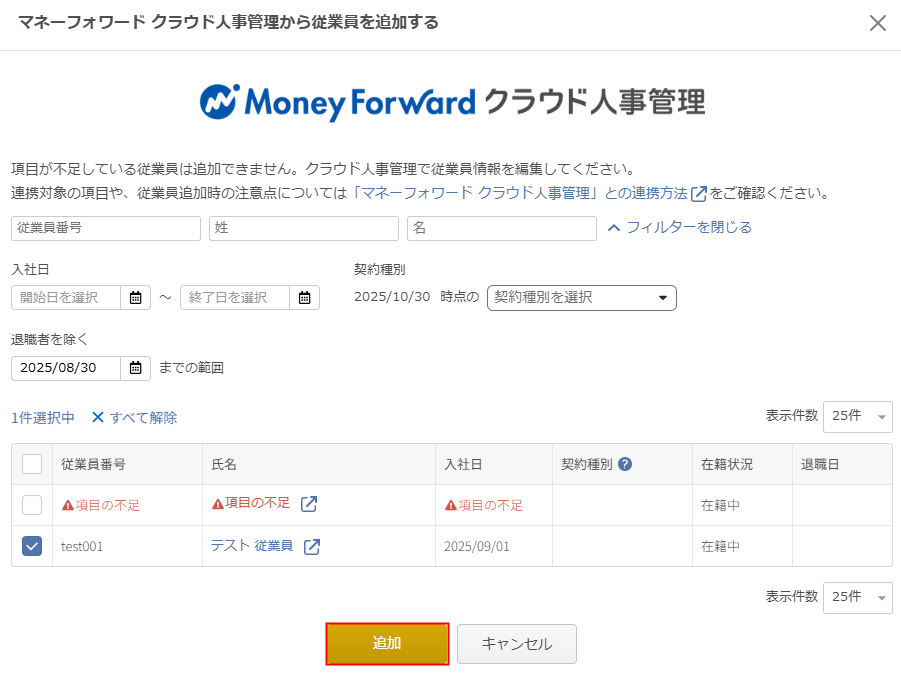Viewport: 901px width, 673px height.
Task: Open calendar picker for hire end date
Action: [304, 297]
